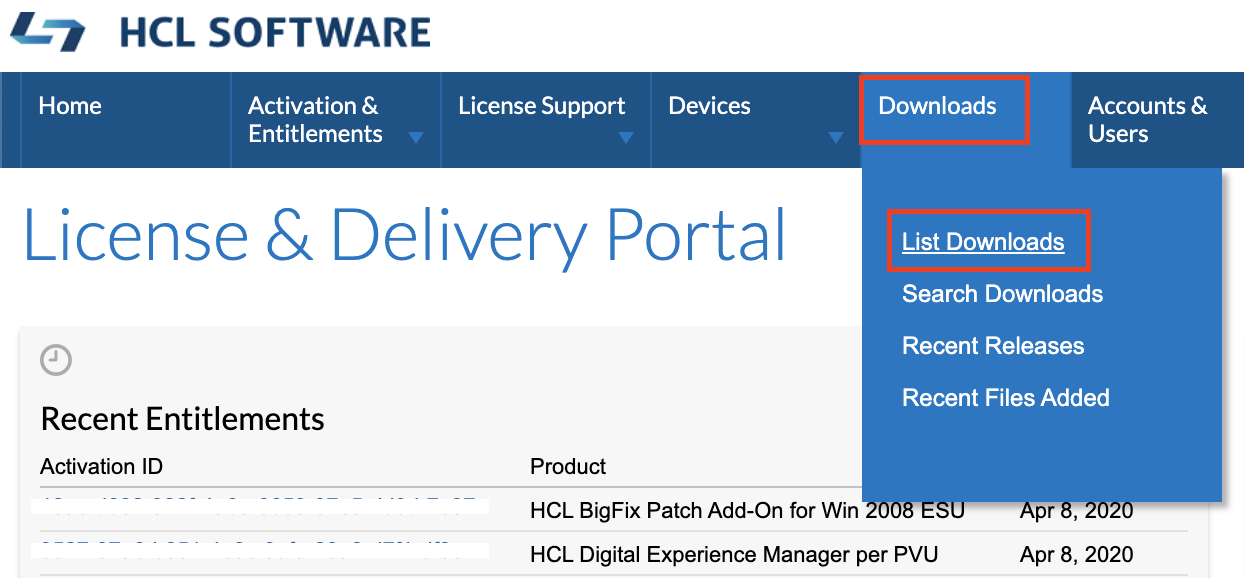The image size is (1244, 578).
Task: Click the Product column header
Action: pos(568,466)
